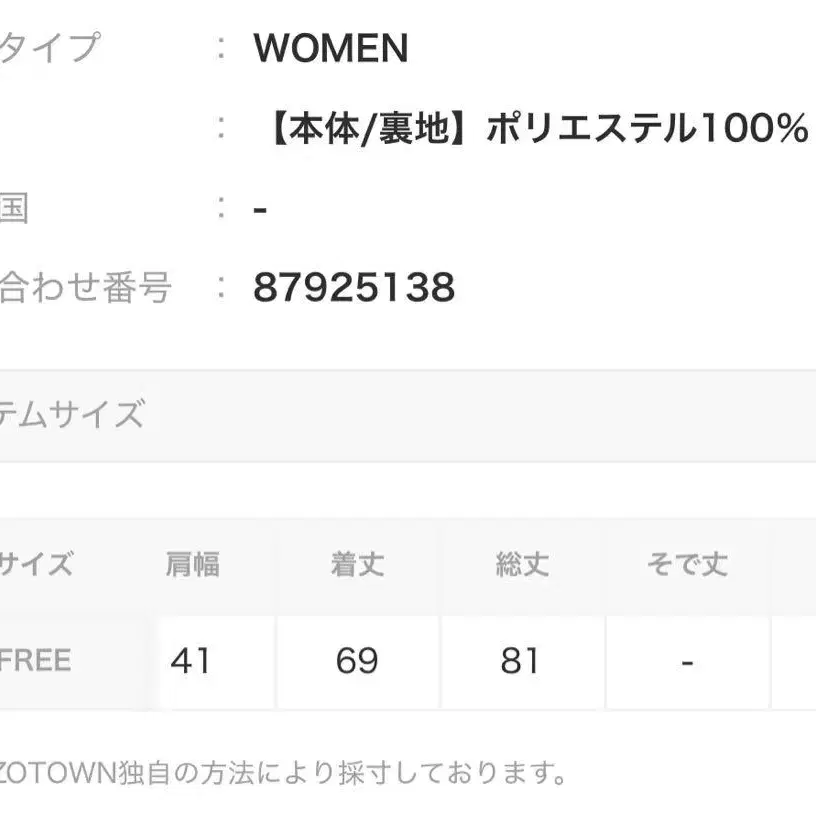Screen dimensions: 816x816
Task: Select the 肩幅 column header
Action: [x=192, y=565]
